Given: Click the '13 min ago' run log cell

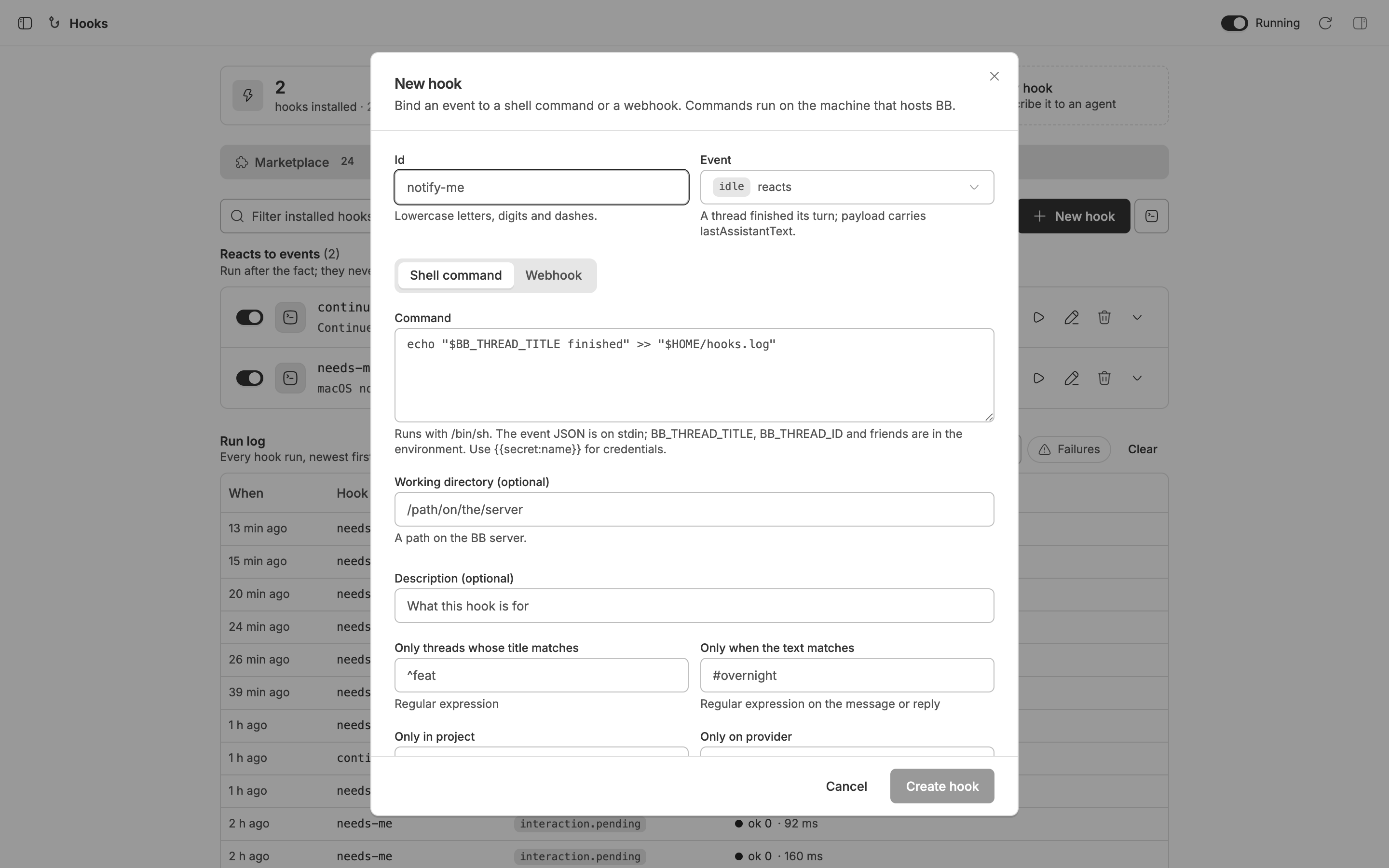Looking at the screenshot, I should 258,528.
